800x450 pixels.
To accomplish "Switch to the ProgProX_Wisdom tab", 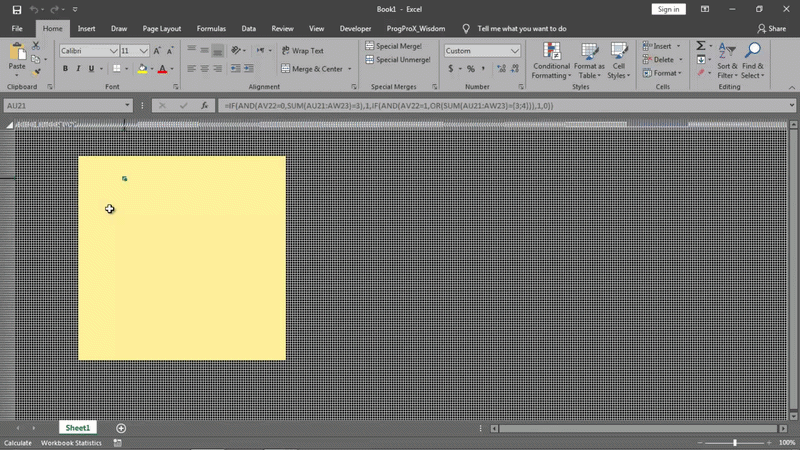I will 416,29.
